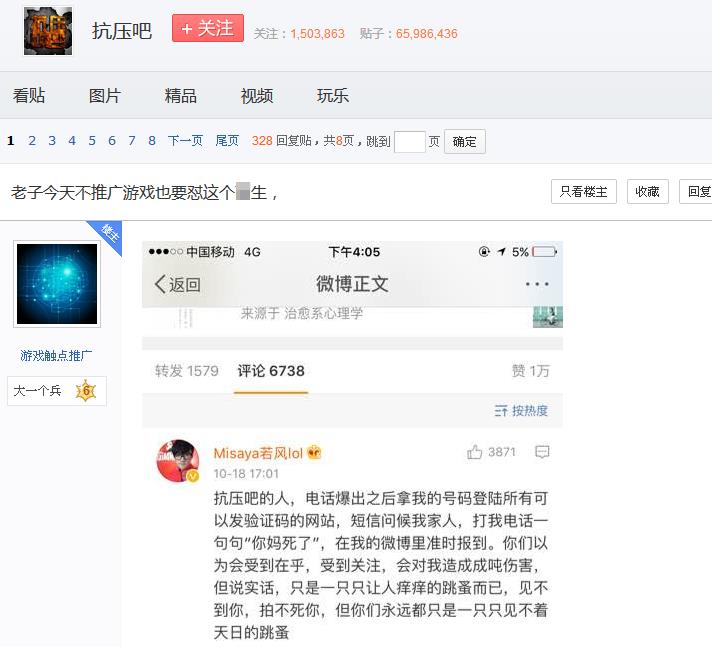Switch to the 看贴 tab

pos(29,96)
